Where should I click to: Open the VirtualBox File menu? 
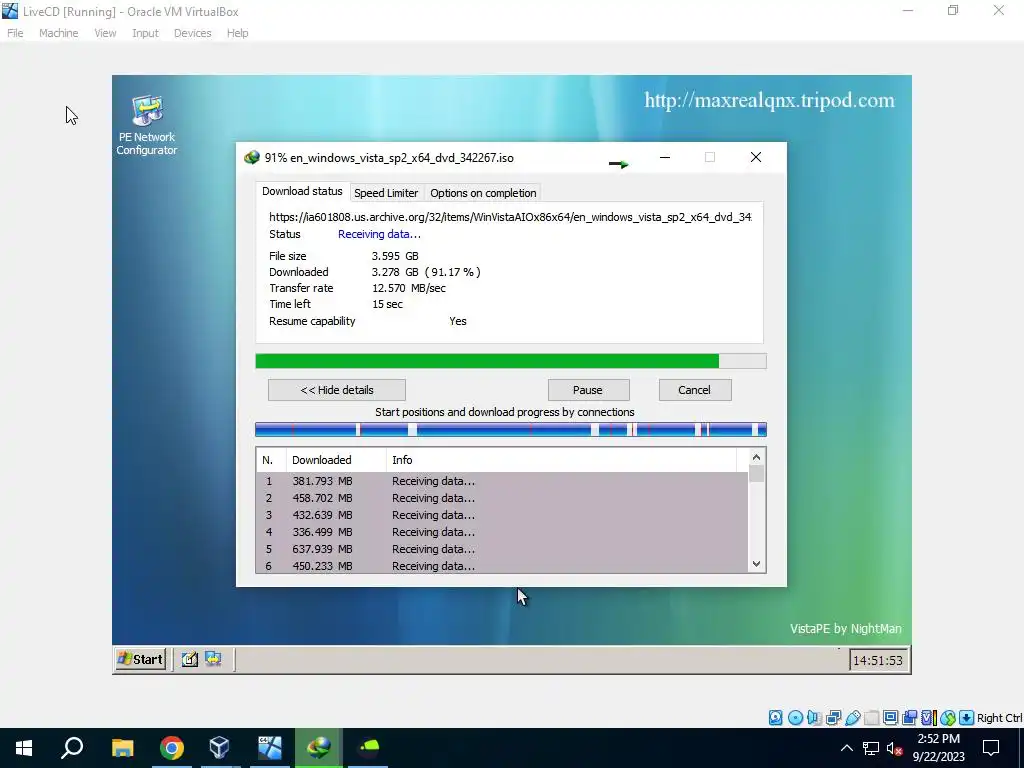click(x=15, y=33)
